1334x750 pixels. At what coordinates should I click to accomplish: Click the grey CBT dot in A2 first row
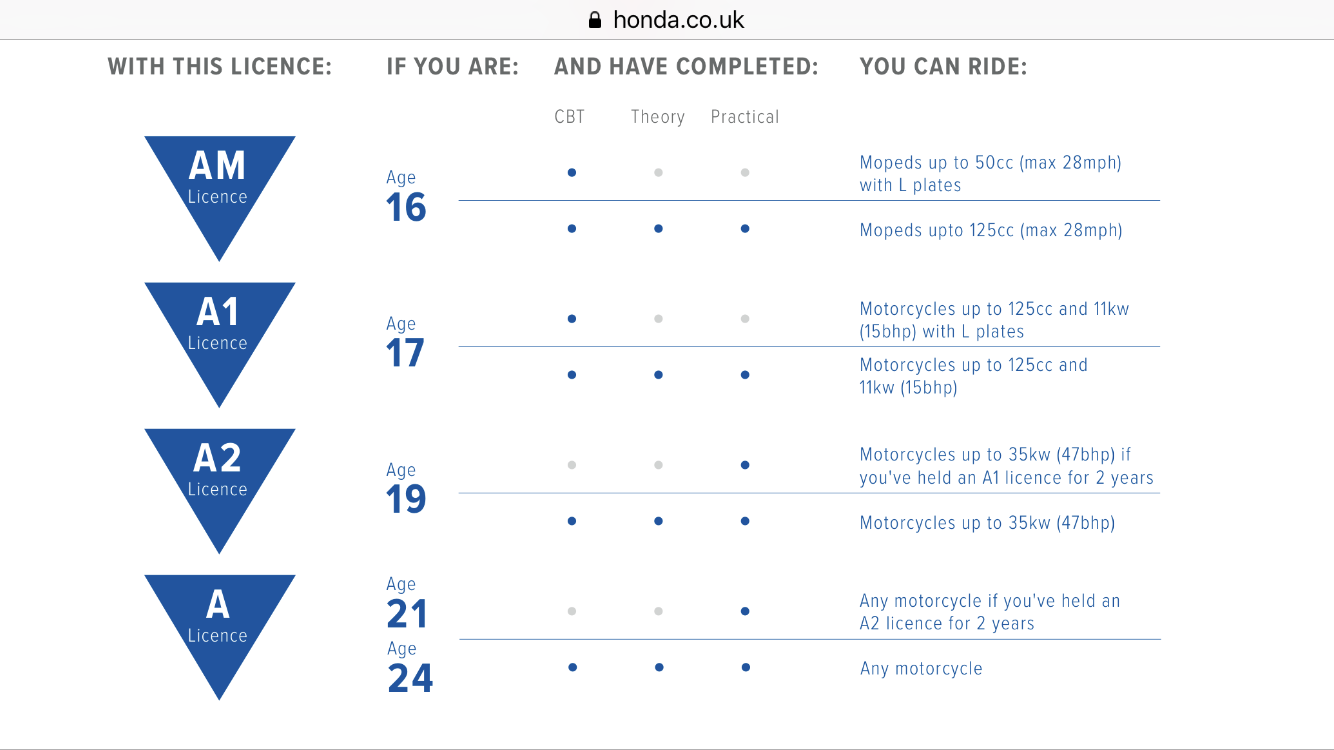[x=571, y=465]
